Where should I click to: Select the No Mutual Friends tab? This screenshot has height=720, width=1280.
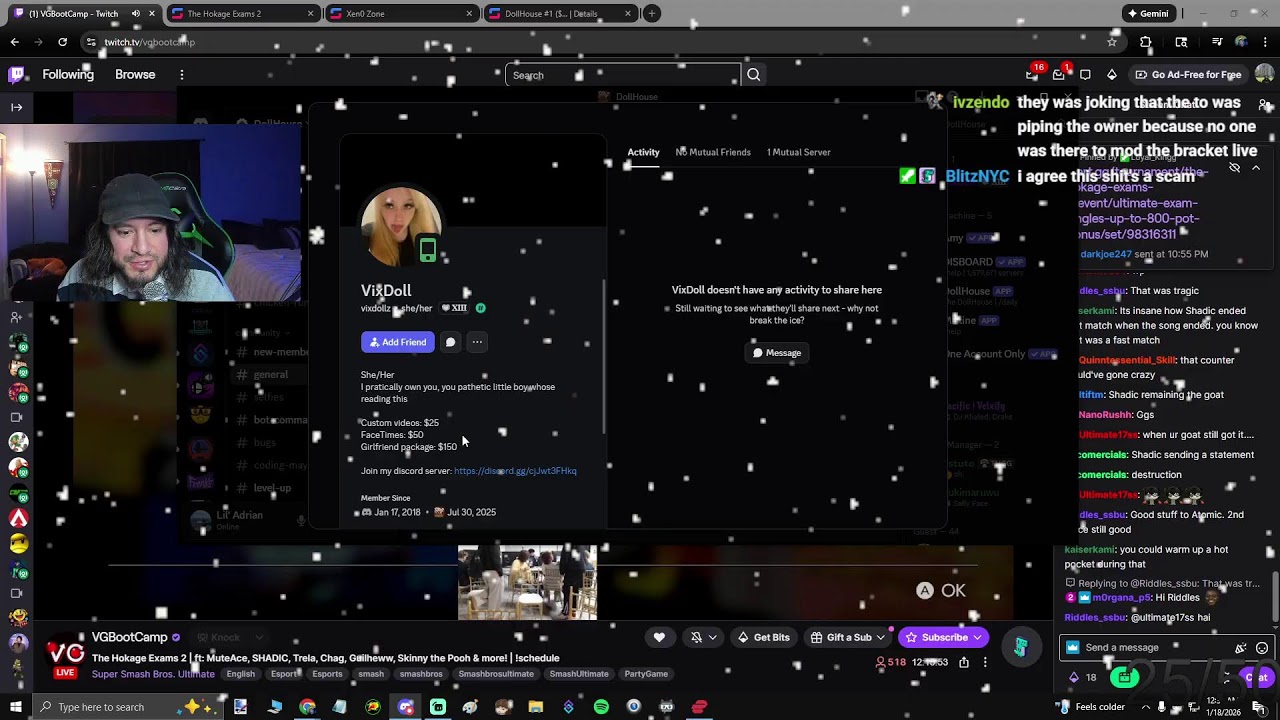tap(713, 152)
